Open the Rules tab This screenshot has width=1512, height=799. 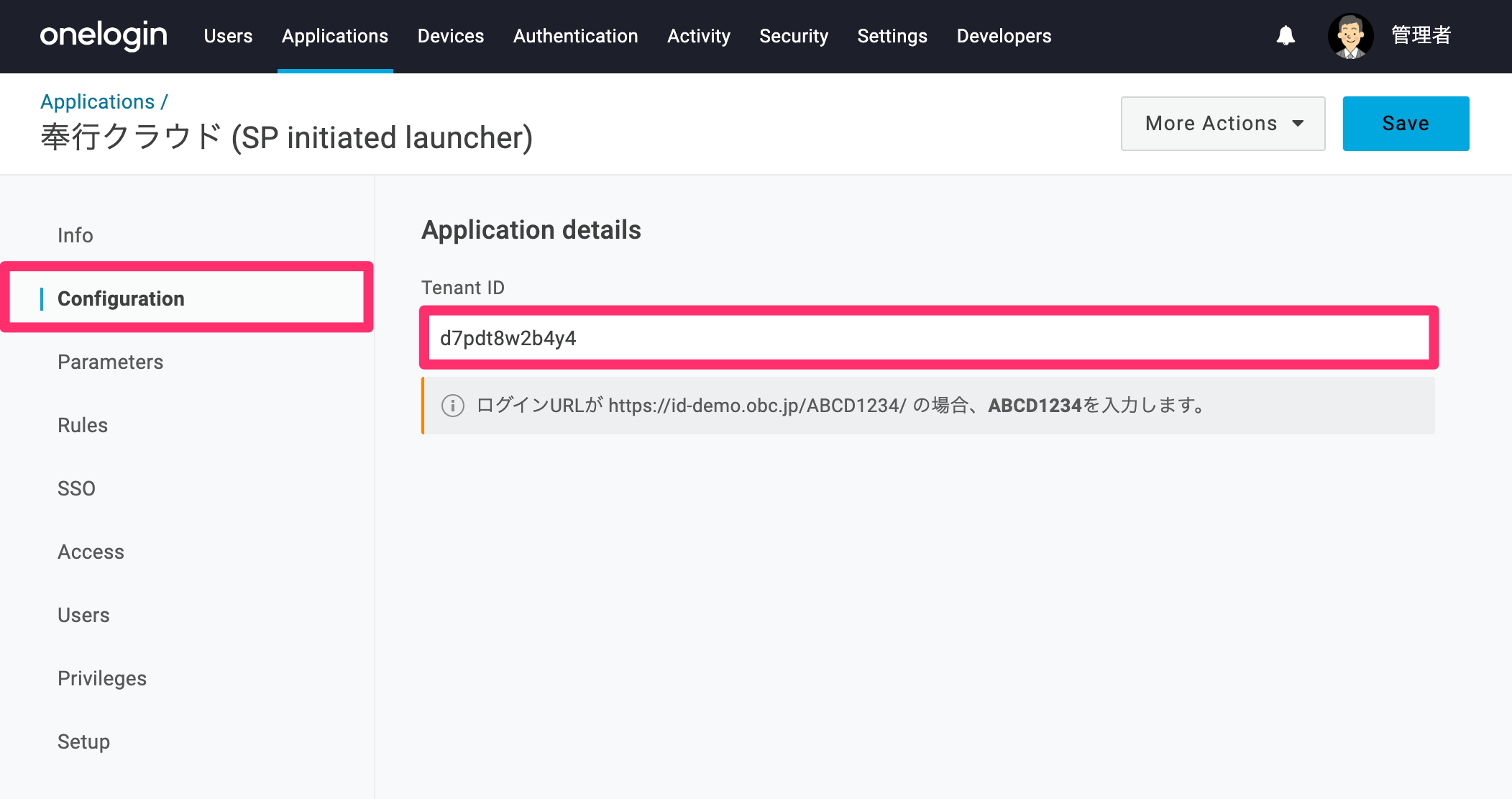coord(83,425)
